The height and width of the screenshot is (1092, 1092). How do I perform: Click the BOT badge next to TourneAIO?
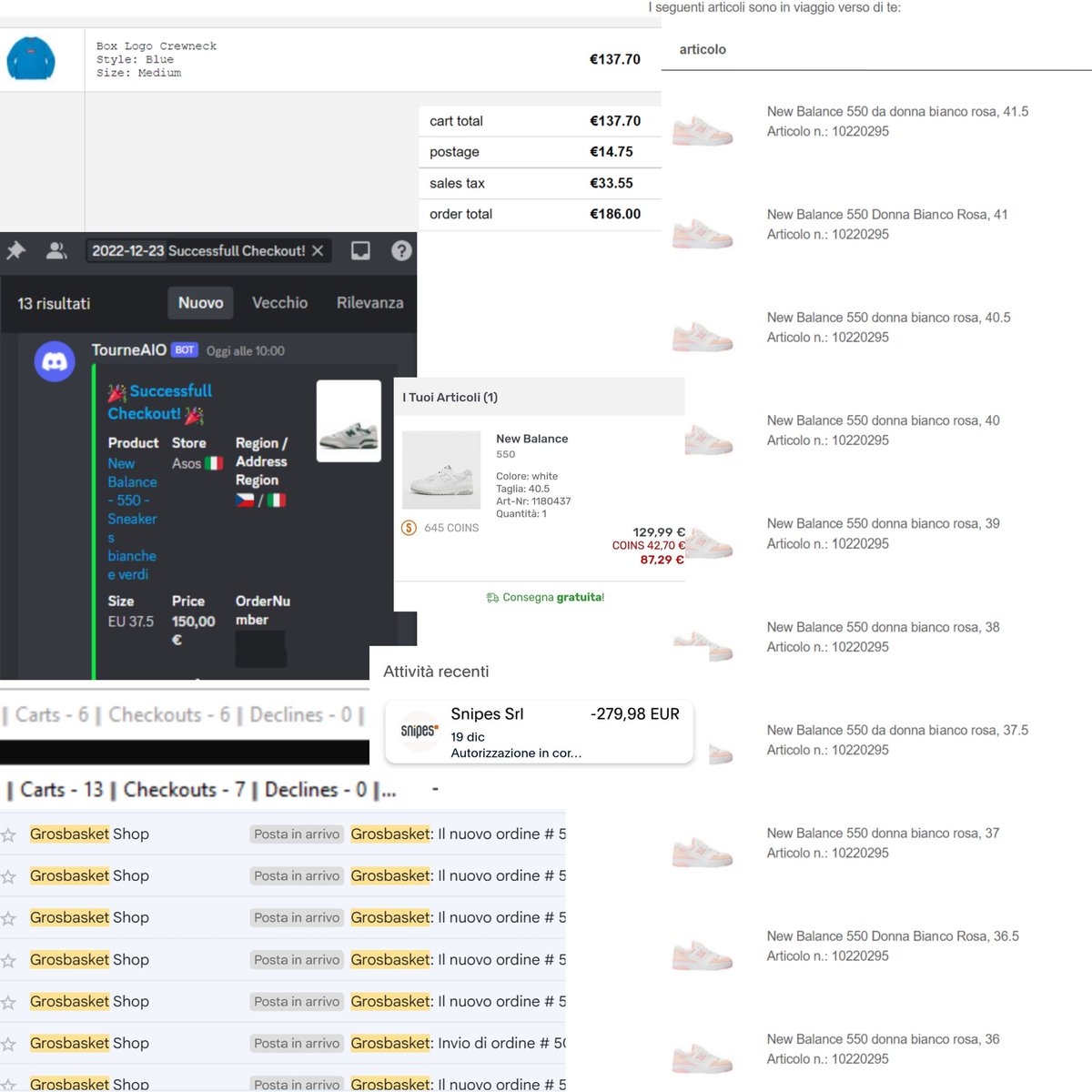click(x=185, y=350)
